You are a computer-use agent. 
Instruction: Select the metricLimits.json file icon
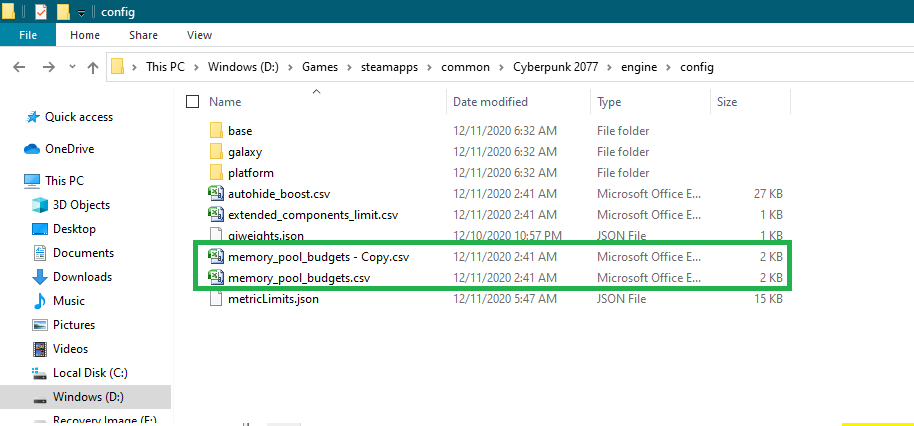[216, 299]
